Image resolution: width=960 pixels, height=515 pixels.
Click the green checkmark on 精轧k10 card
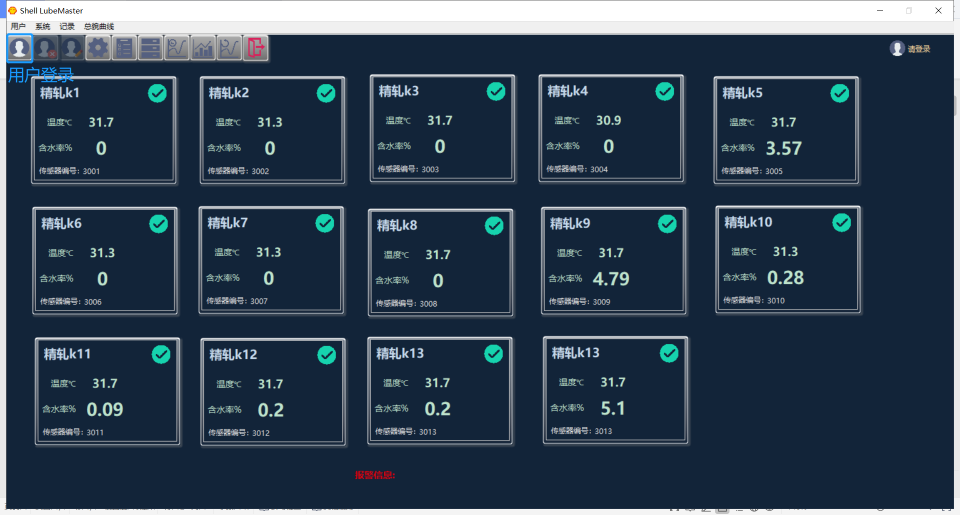841,222
